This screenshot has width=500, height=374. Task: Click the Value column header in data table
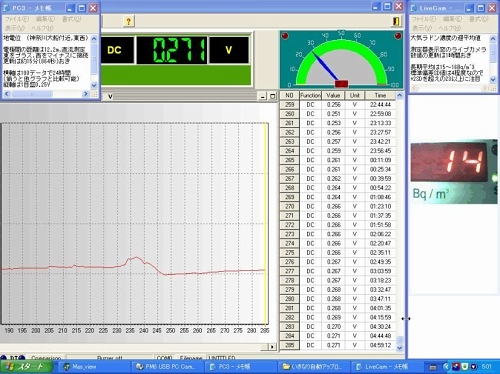(333, 96)
